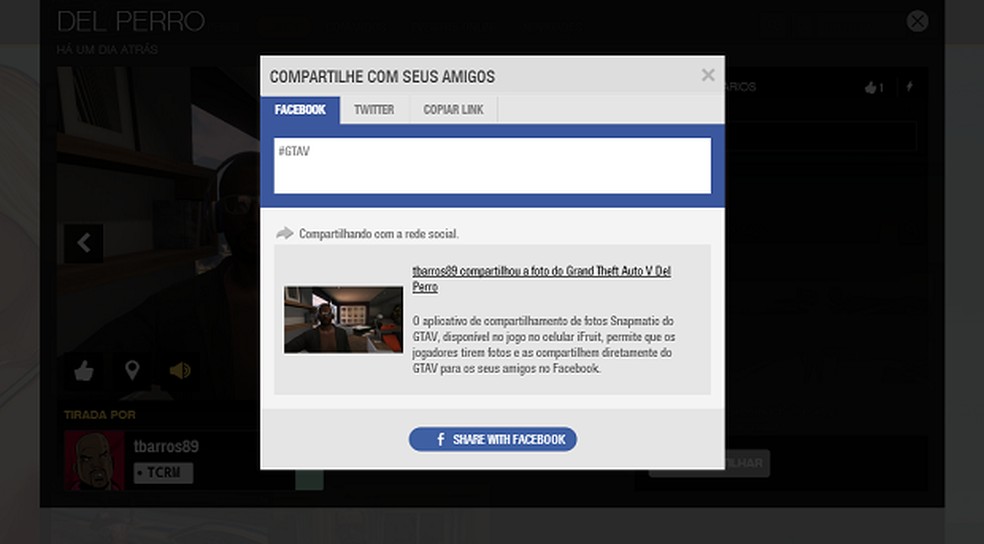Open the tbarros89 profile name
This screenshot has height=544, width=984.
[166, 446]
